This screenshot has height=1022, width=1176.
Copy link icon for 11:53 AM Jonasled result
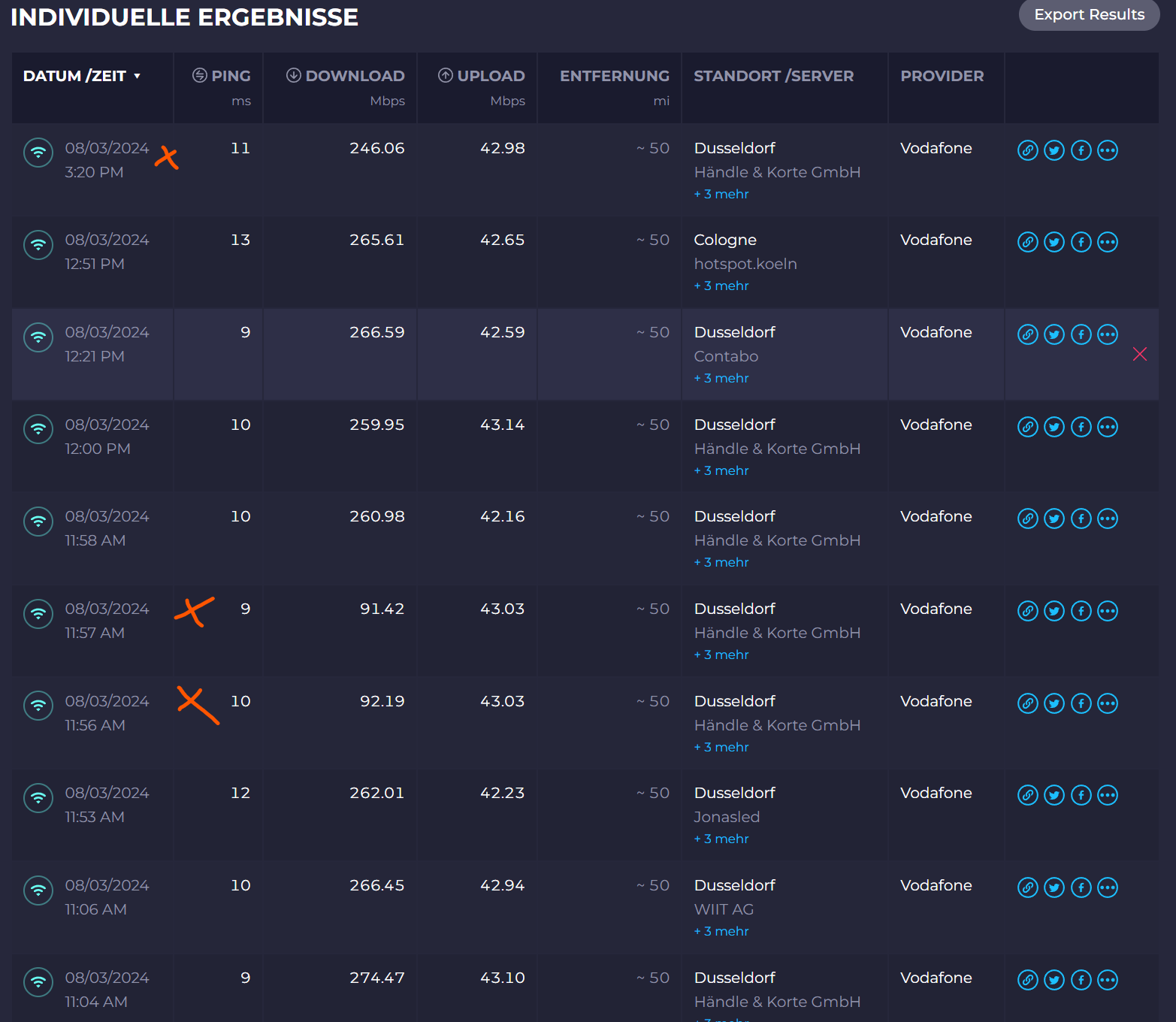coord(1028,795)
